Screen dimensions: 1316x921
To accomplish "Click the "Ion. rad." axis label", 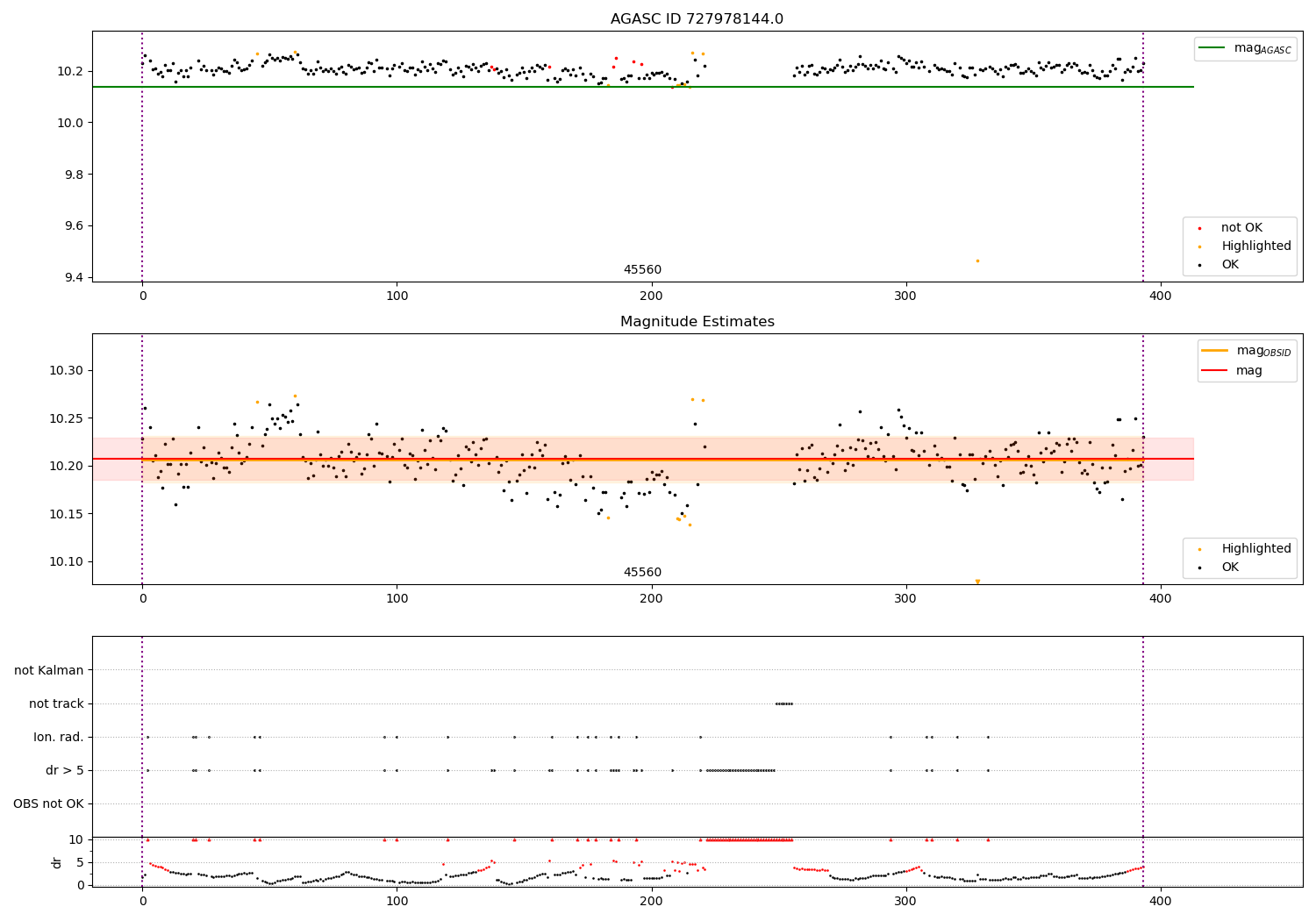I will point(59,737).
